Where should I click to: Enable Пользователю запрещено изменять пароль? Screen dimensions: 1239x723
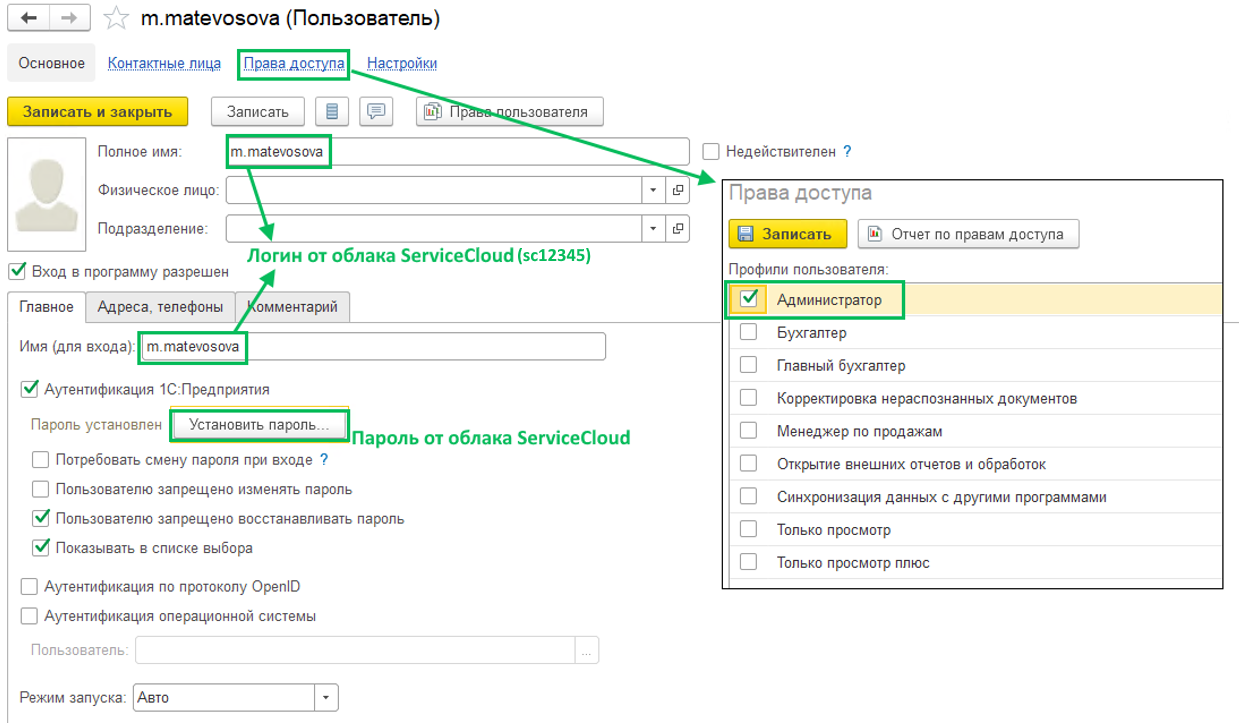click(x=41, y=489)
